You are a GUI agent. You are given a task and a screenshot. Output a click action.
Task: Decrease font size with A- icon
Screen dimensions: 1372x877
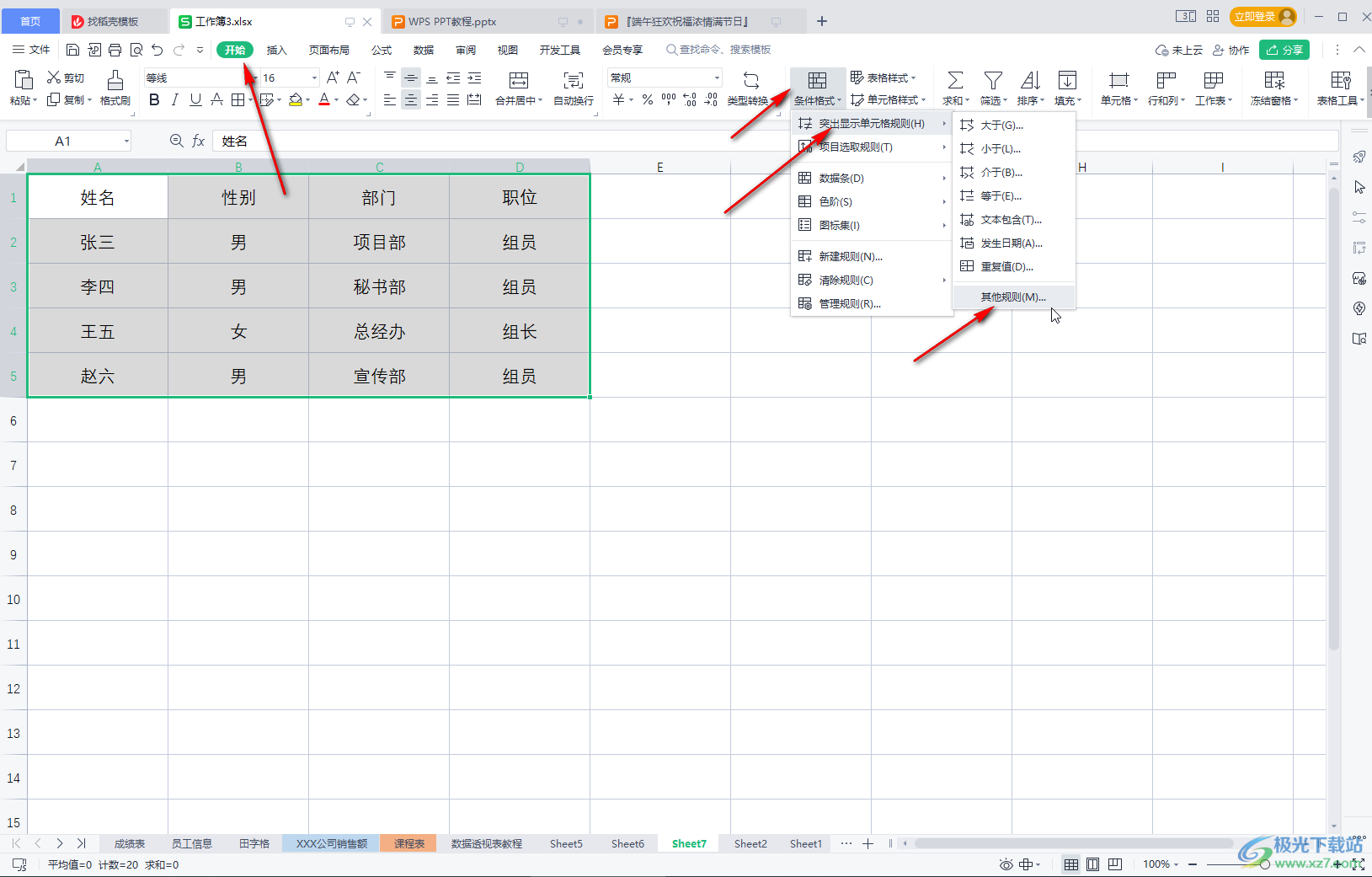[354, 78]
